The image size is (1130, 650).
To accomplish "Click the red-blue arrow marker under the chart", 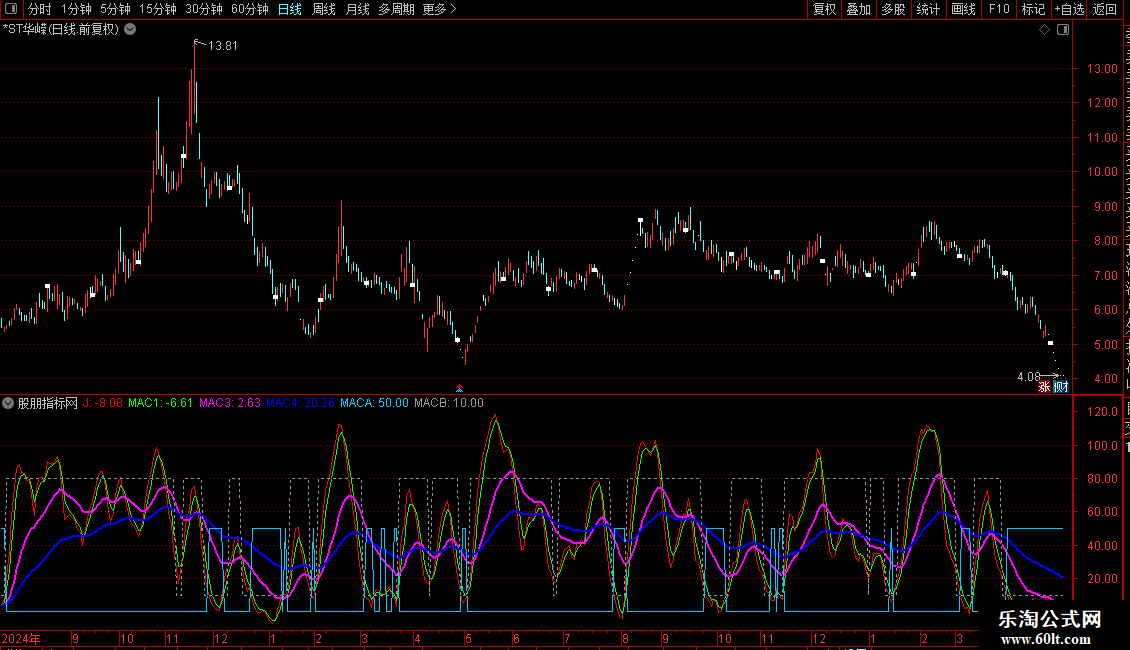I will (x=459, y=388).
